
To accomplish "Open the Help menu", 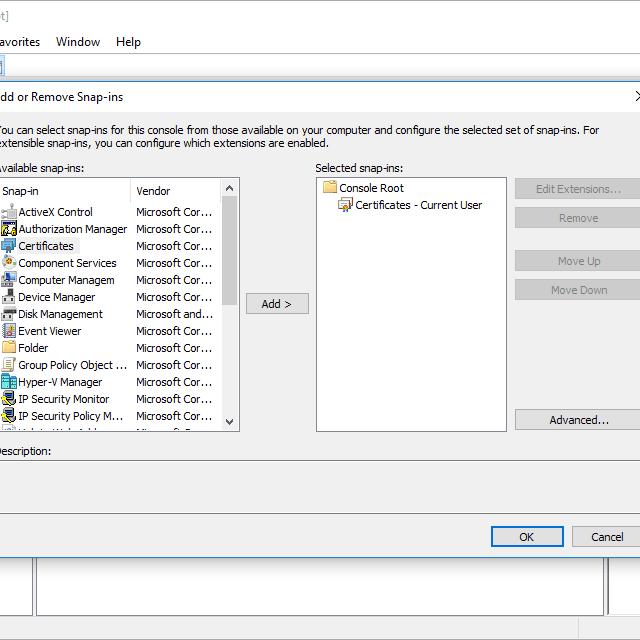I will point(128,42).
